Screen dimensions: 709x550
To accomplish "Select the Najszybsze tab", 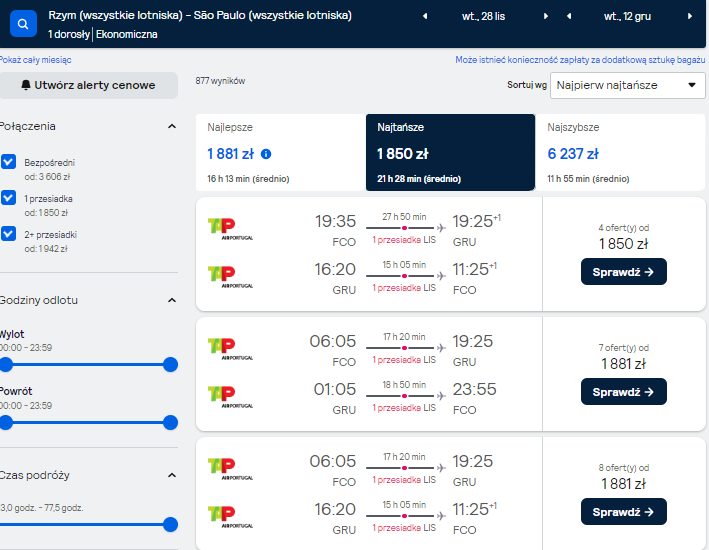I will (620, 152).
